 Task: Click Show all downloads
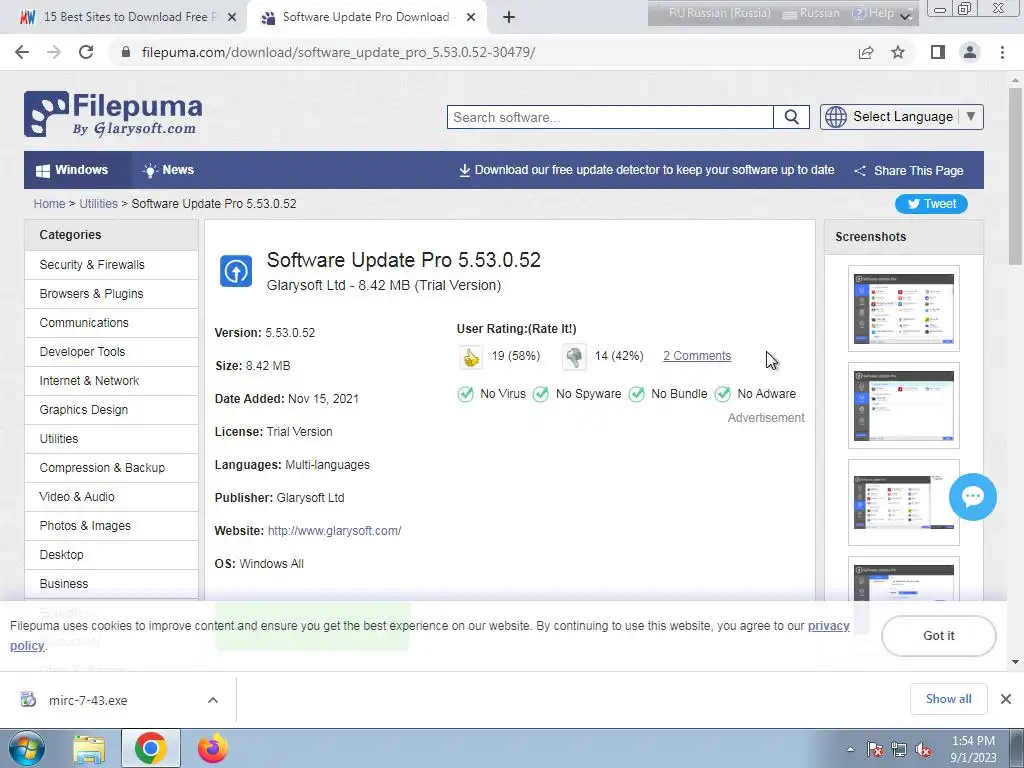pos(948,699)
